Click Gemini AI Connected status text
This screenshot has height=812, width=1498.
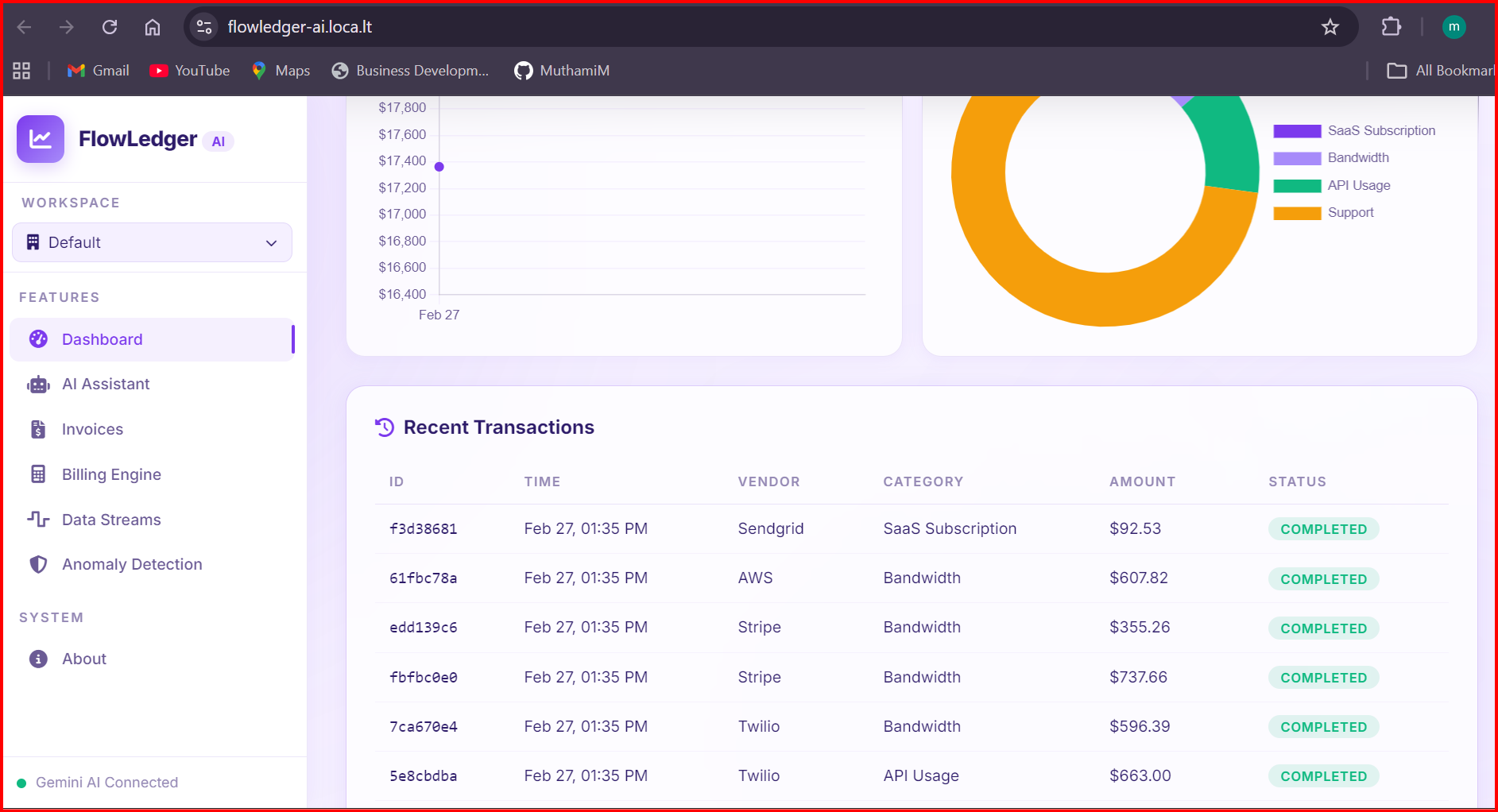click(106, 783)
